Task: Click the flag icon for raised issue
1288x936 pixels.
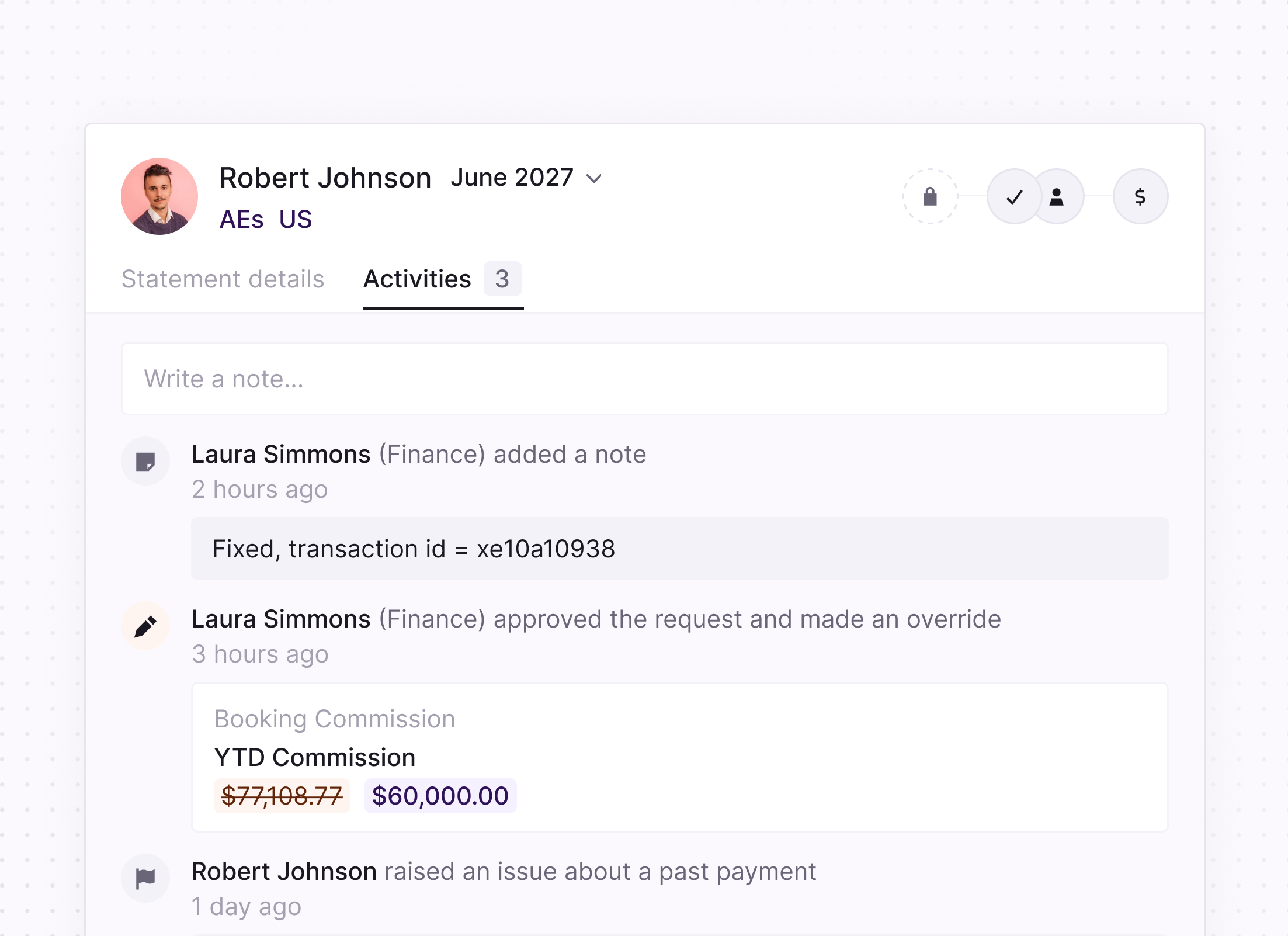Action: pyautogui.click(x=145, y=878)
